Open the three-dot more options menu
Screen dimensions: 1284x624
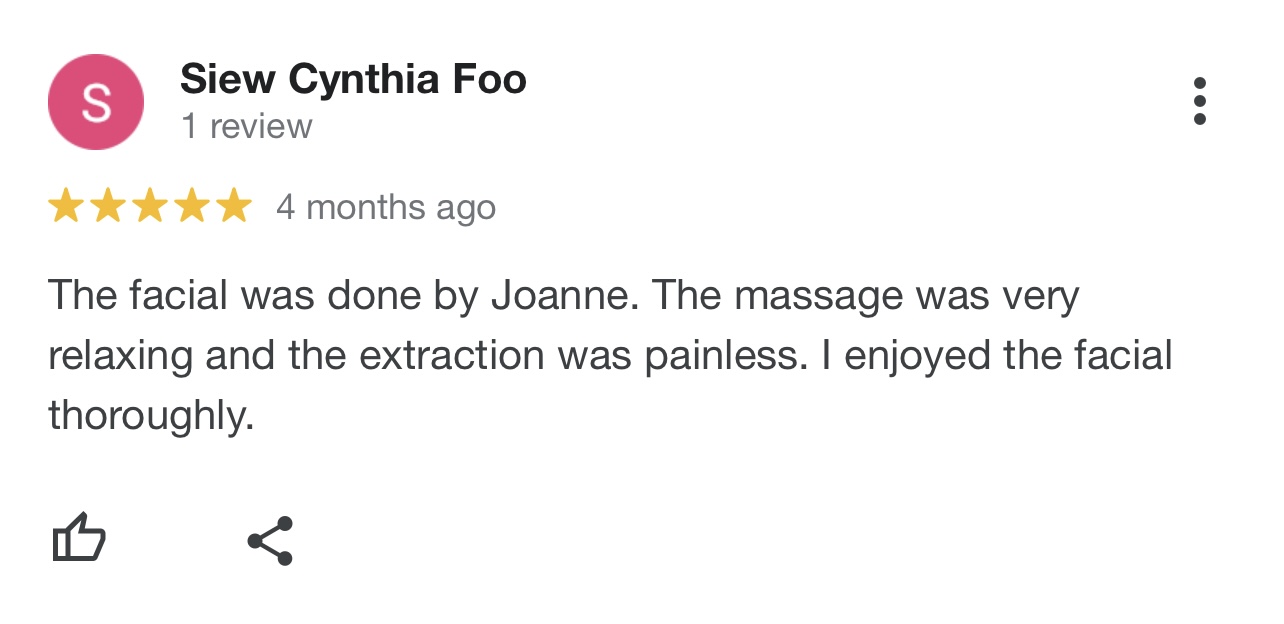[1199, 101]
